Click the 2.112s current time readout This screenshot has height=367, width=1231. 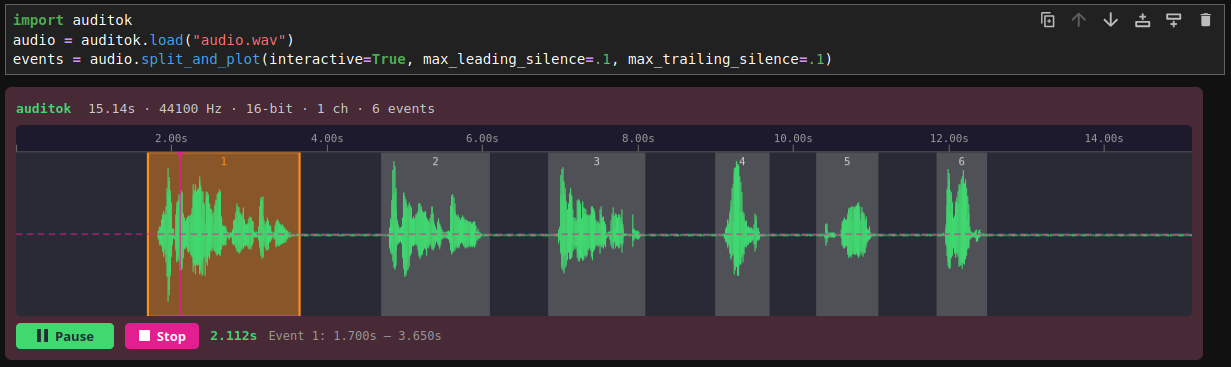(x=234, y=336)
